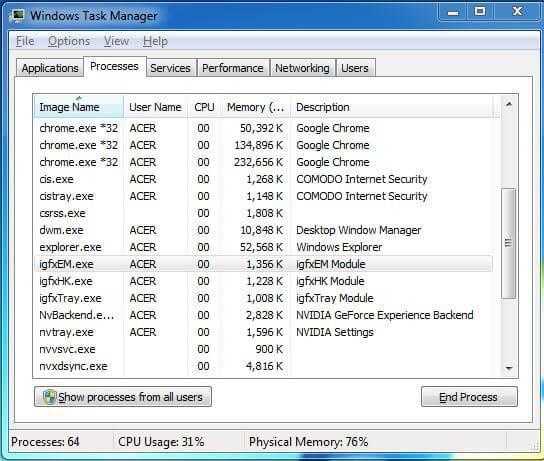The image size is (544, 461).
Task: Click End Process button
Action: pos(469,397)
